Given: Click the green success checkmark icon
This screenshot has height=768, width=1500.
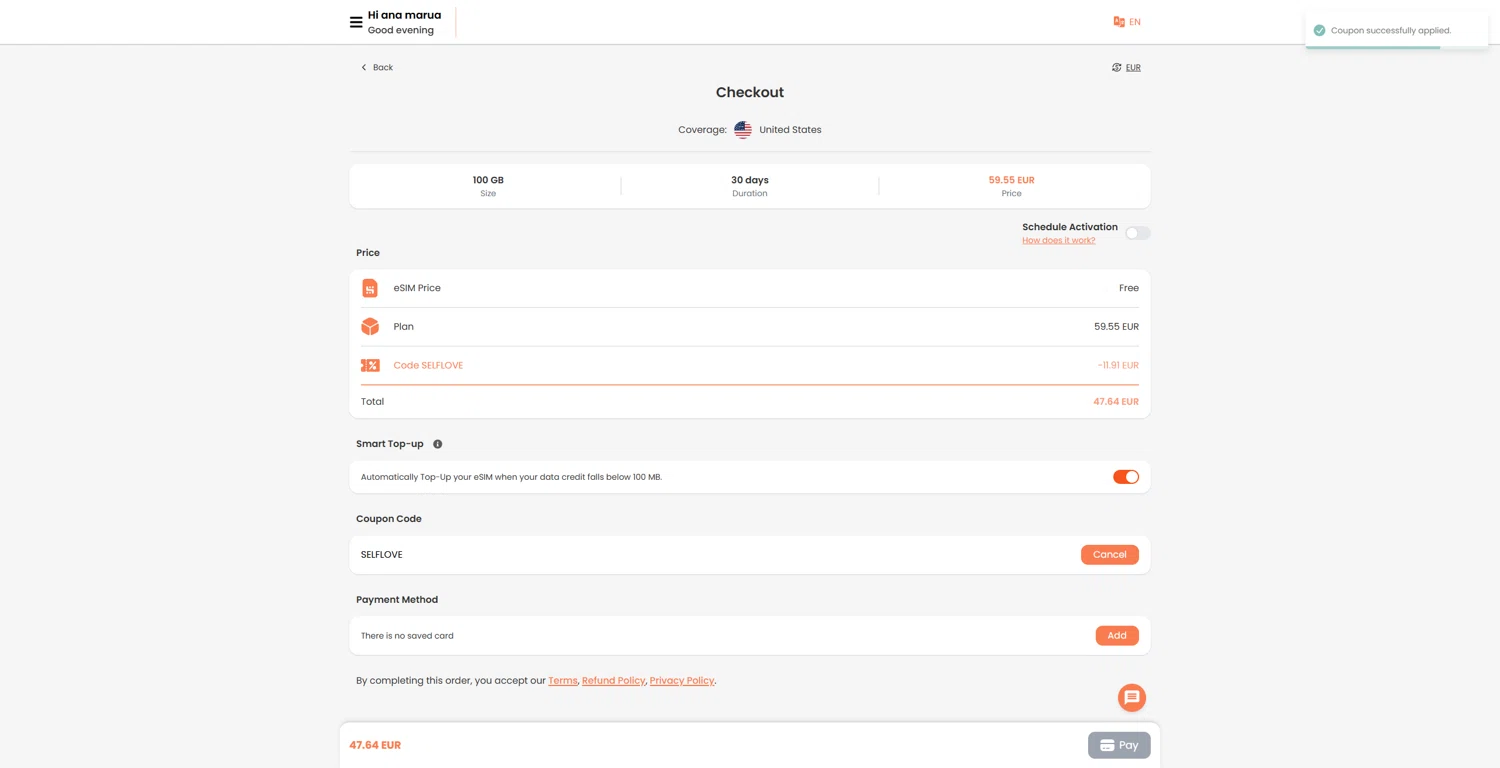Looking at the screenshot, I should point(1319,30).
